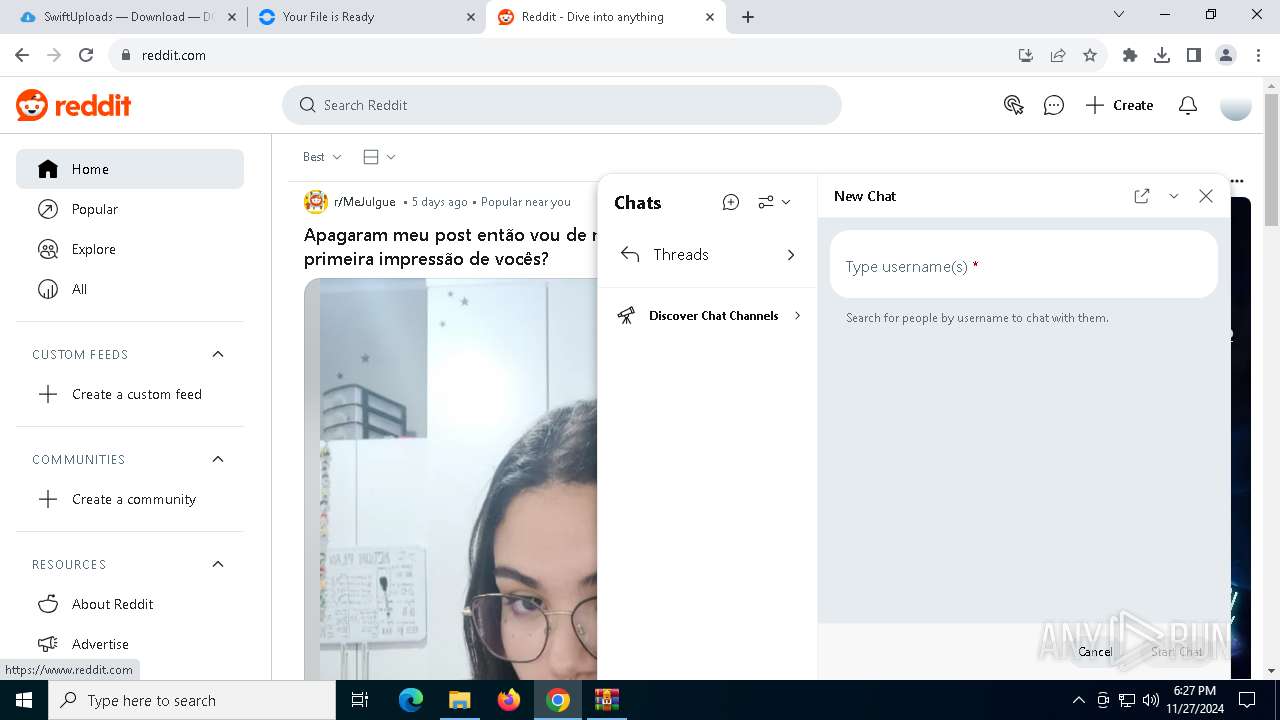Open Discover Chat Channels

point(708,316)
